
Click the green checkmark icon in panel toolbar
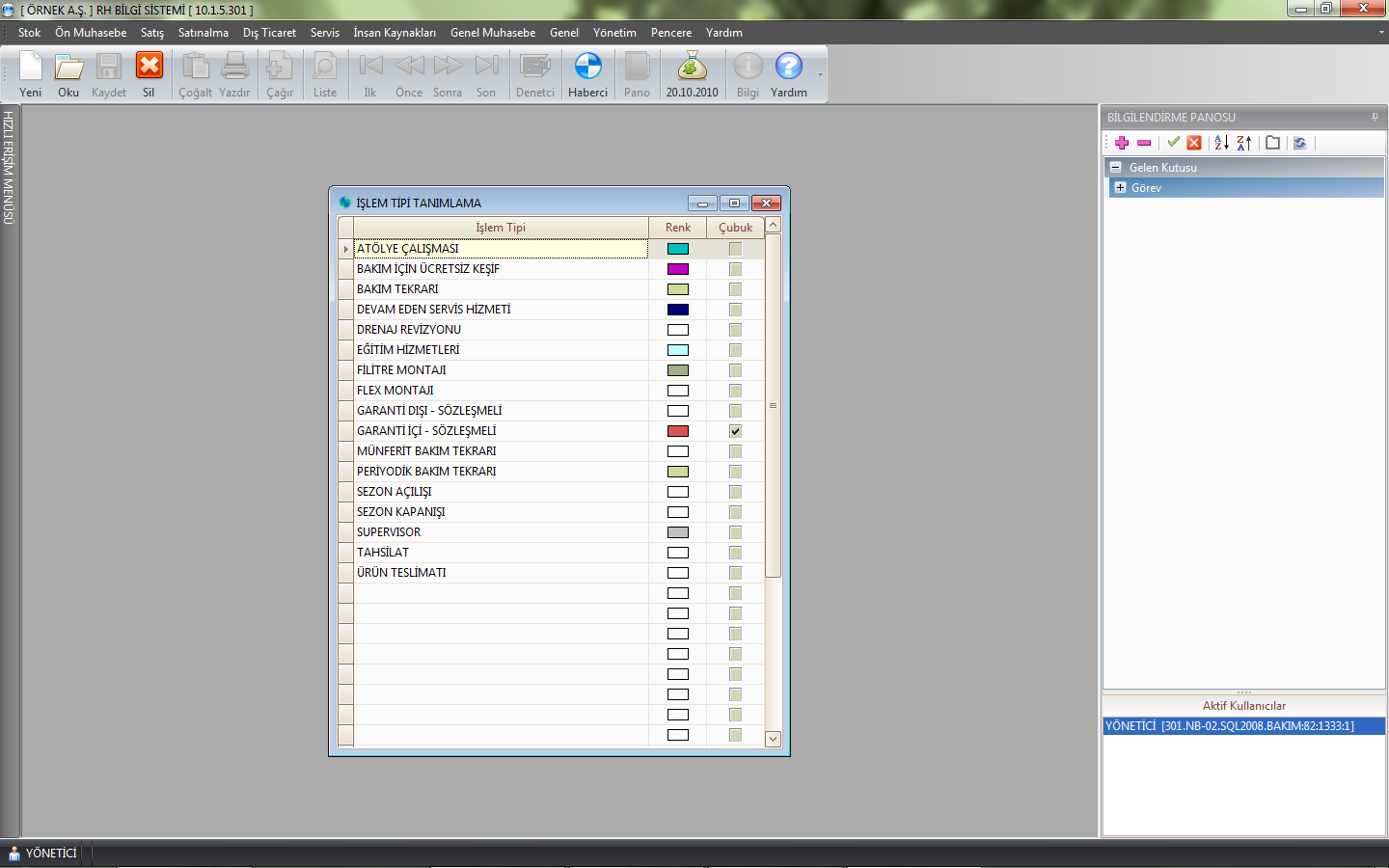[x=1173, y=143]
